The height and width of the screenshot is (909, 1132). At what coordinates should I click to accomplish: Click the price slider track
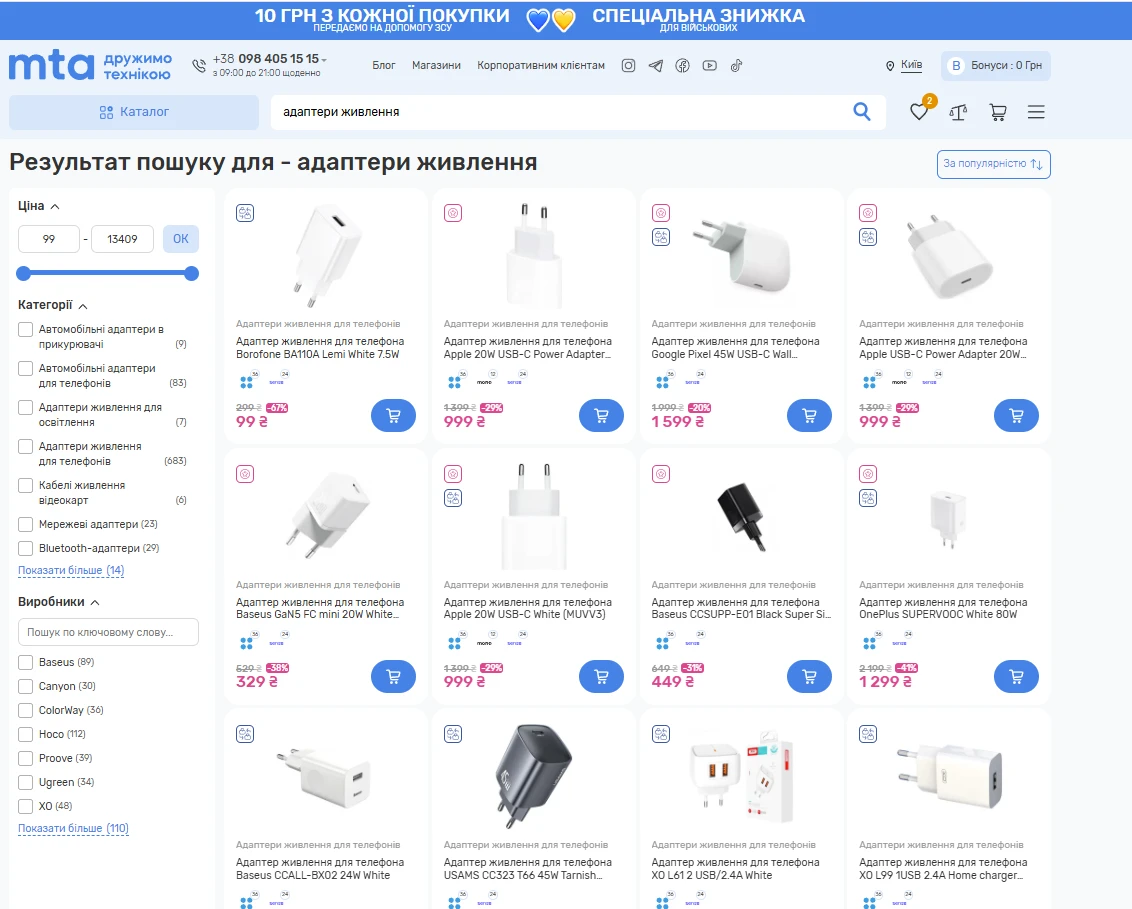coord(108,274)
